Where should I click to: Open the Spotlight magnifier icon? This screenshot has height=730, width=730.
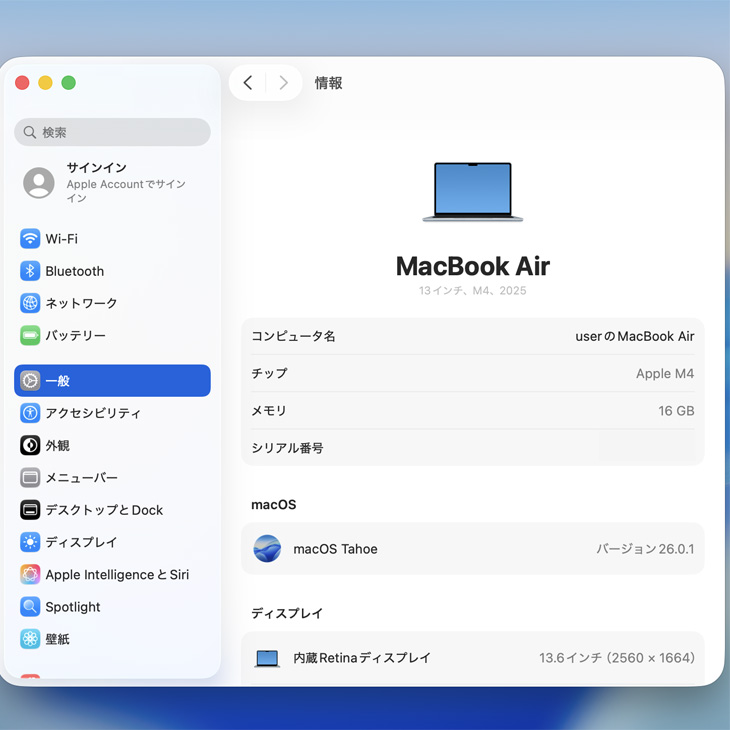(x=30, y=607)
